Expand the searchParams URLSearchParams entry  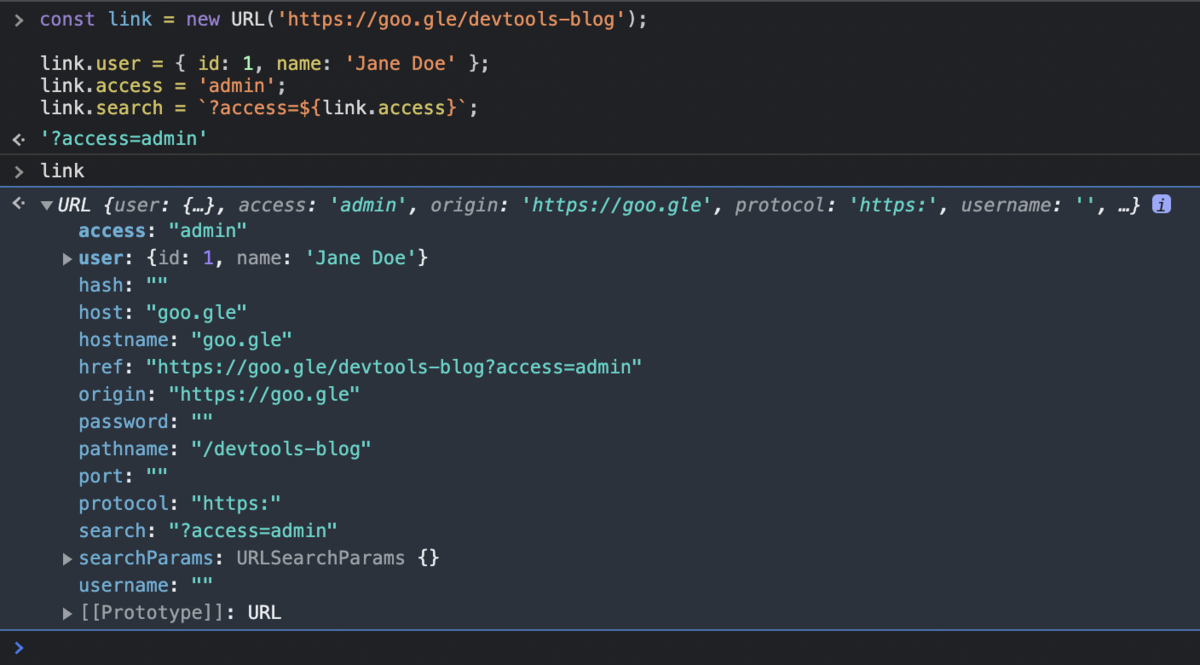click(x=68, y=558)
